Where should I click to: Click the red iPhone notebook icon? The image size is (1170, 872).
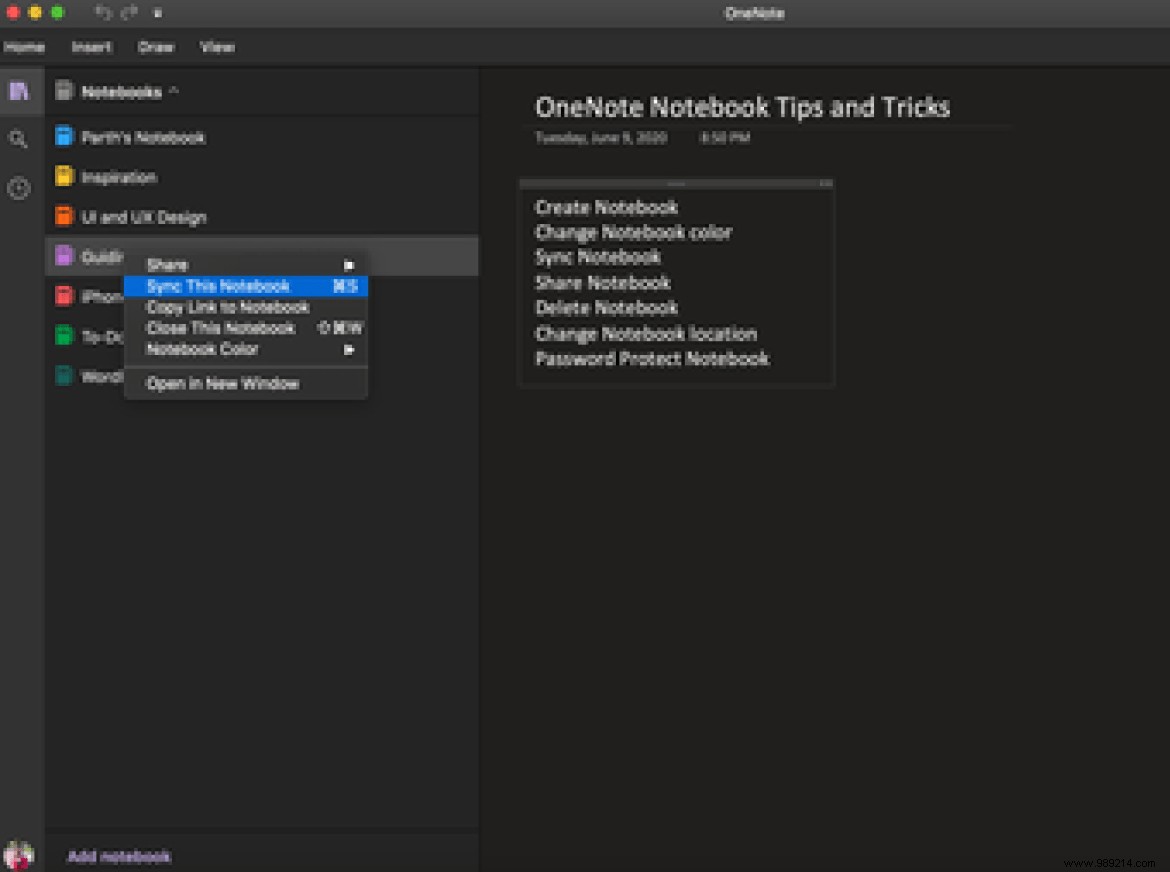point(62,296)
